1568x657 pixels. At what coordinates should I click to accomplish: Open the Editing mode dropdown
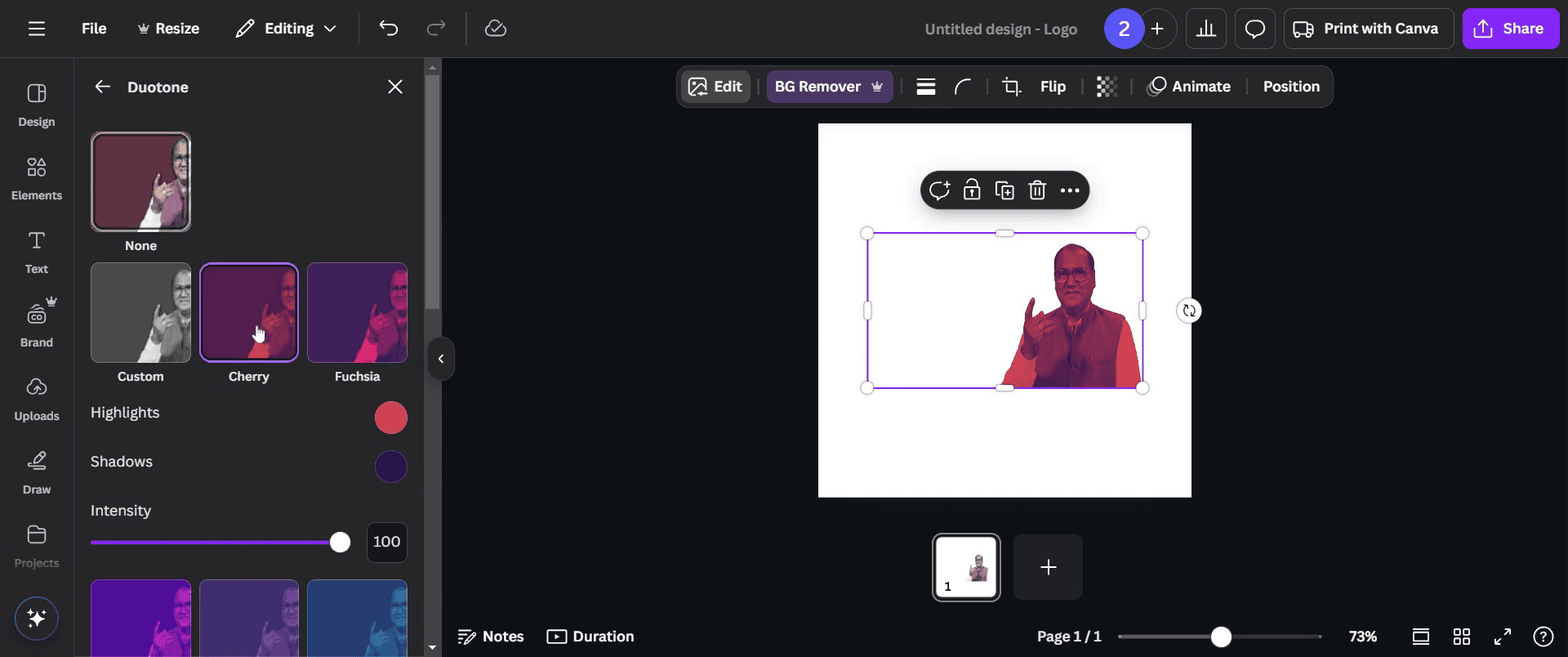pos(287,29)
